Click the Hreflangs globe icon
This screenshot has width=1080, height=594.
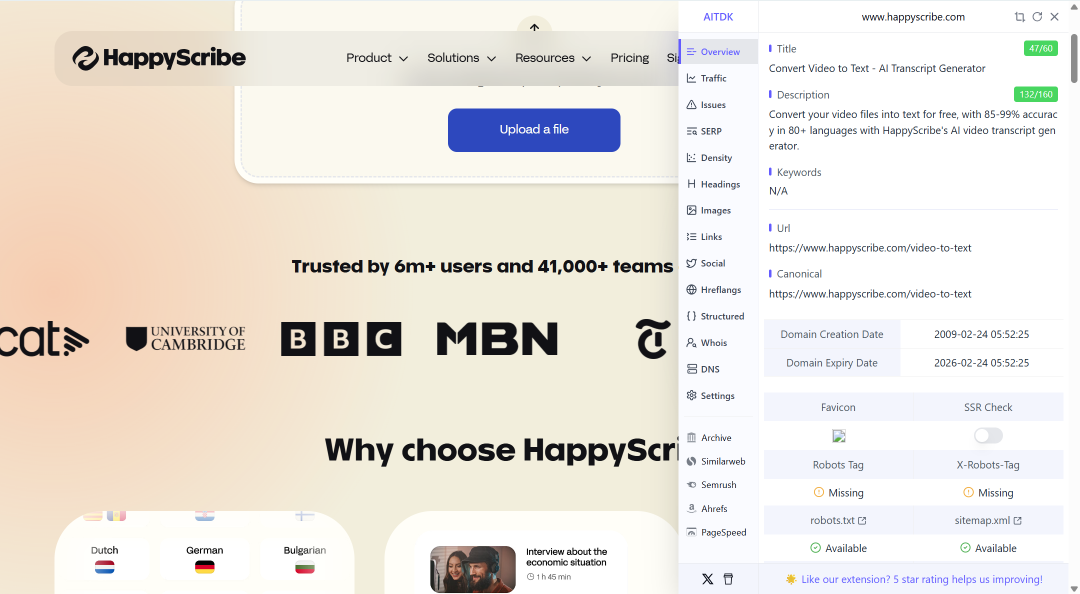692,289
